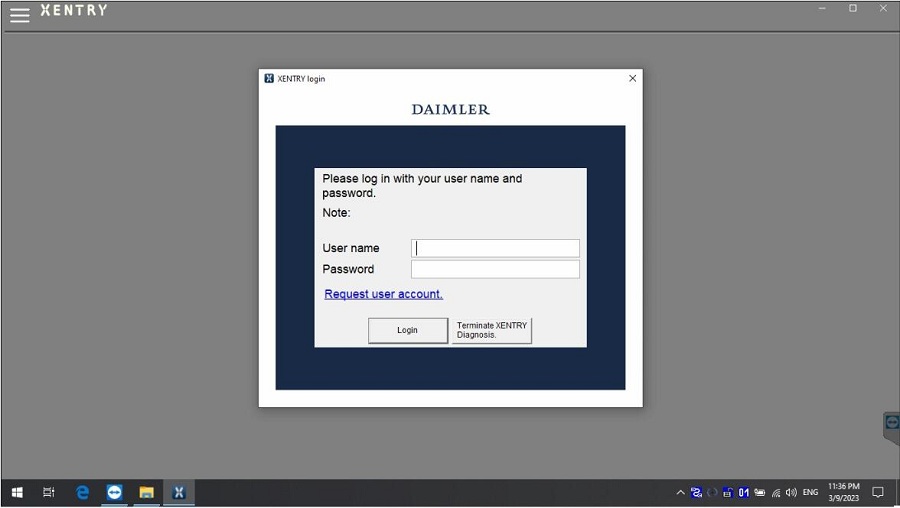Open the notification action center
900x508 pixels.
(x=878, y=493)
